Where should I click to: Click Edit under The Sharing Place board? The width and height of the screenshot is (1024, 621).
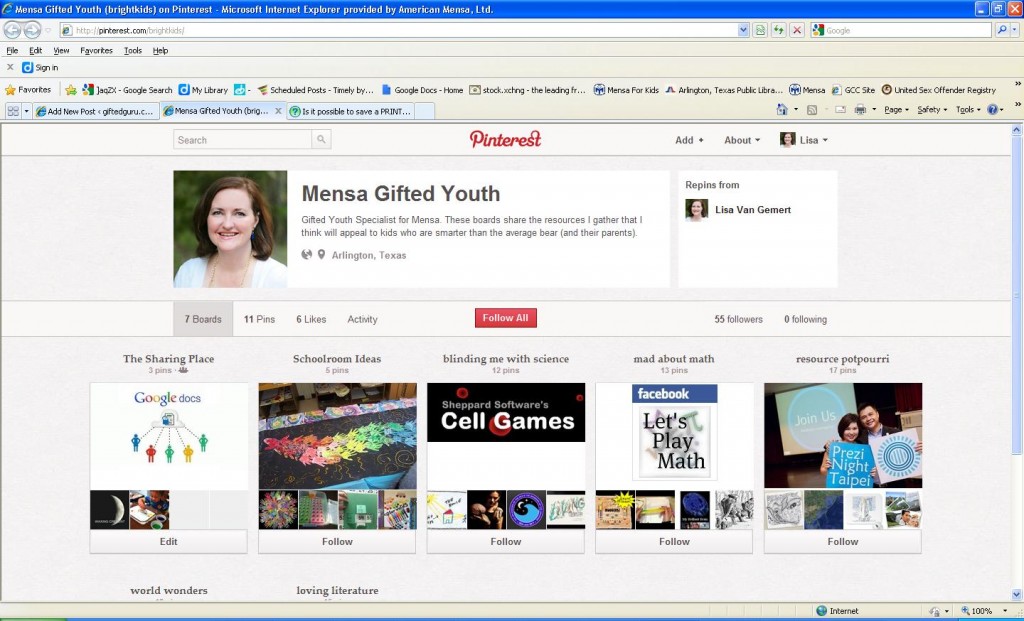pos(168,541)
